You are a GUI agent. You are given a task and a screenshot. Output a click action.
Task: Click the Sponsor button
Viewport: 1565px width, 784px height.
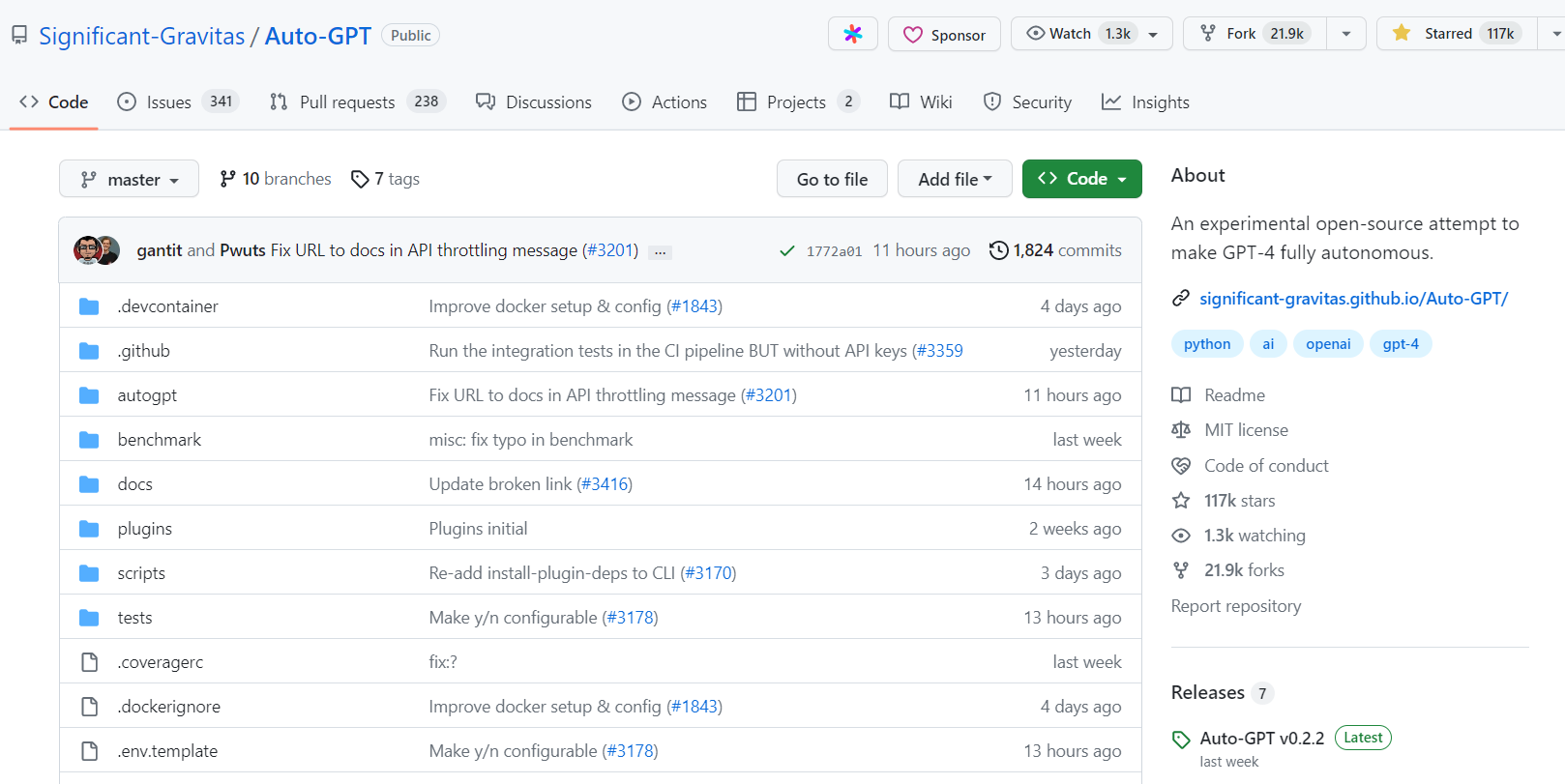tap(944, 35)
